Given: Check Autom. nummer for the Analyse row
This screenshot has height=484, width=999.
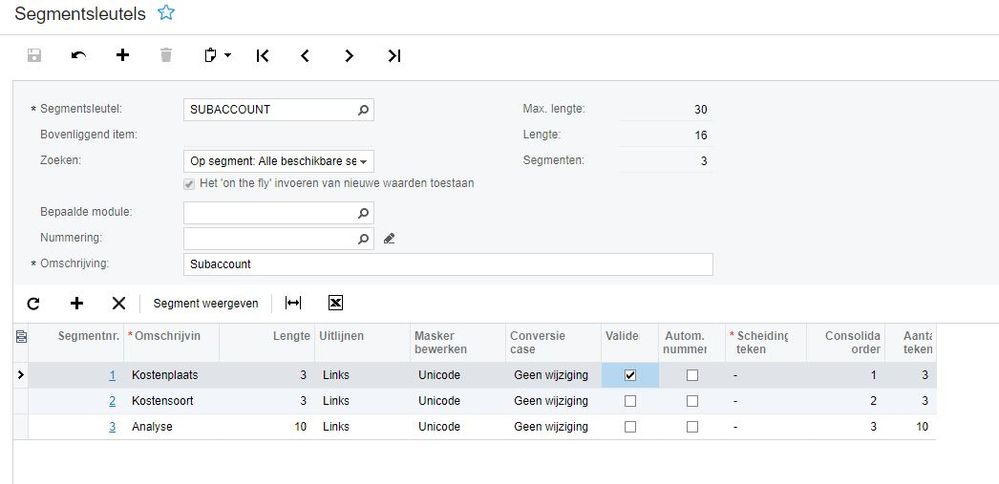Looking at the screenshot, I should click(x=691, y=426).
